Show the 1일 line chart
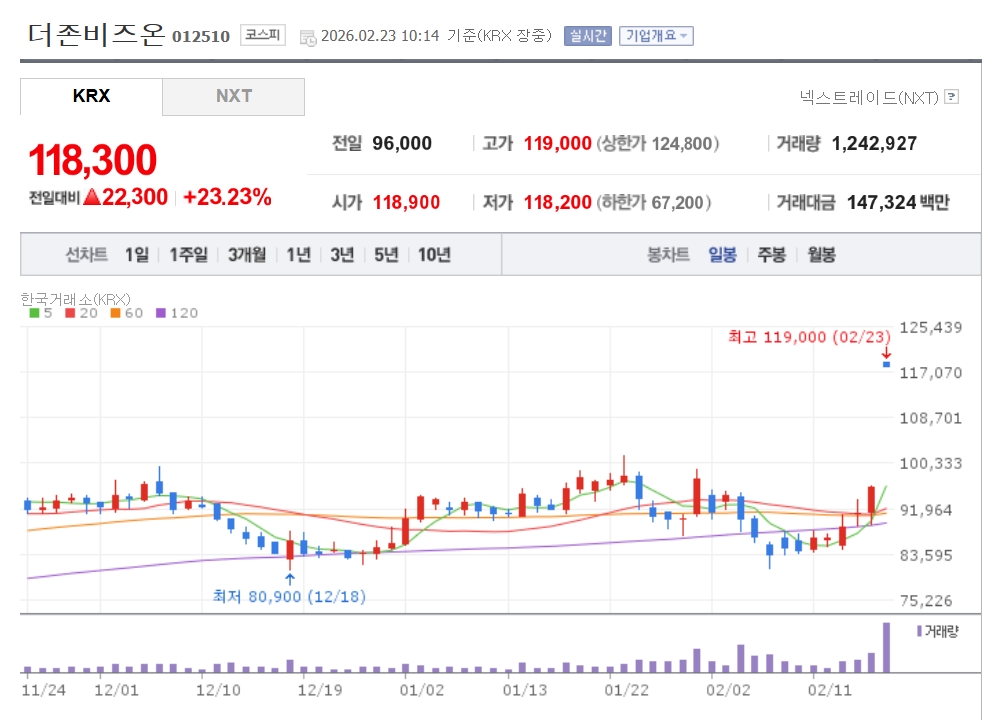The height and width of the screenshot is (720, 982). [136, 255]
